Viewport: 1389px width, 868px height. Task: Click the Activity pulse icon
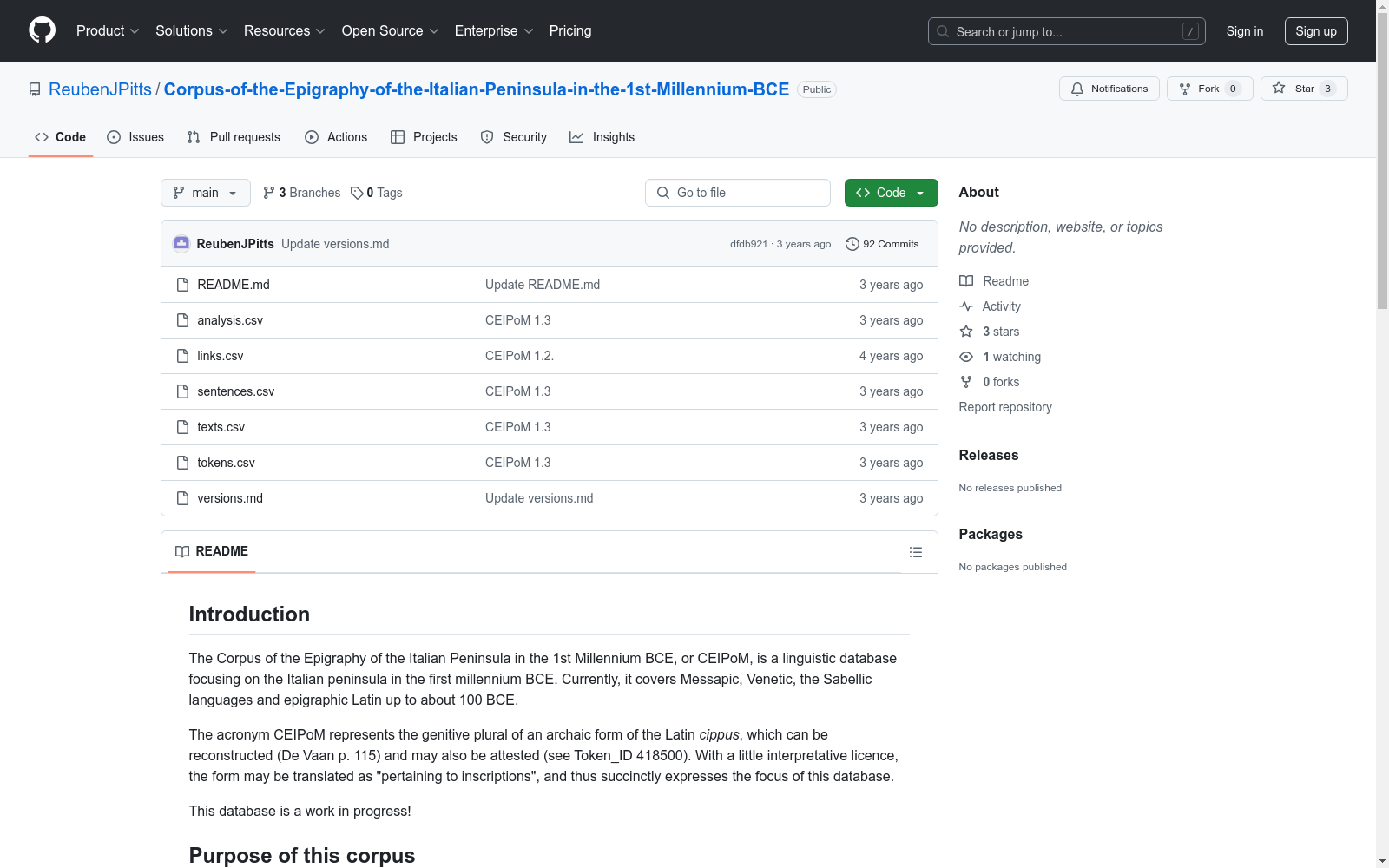(966, 306)
